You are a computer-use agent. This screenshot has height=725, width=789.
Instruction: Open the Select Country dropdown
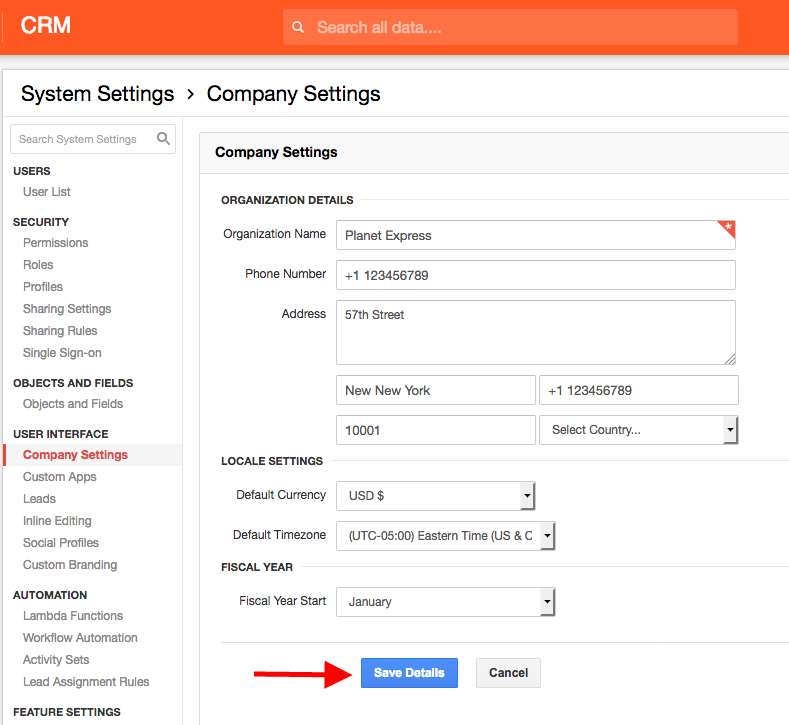[638, 430]
